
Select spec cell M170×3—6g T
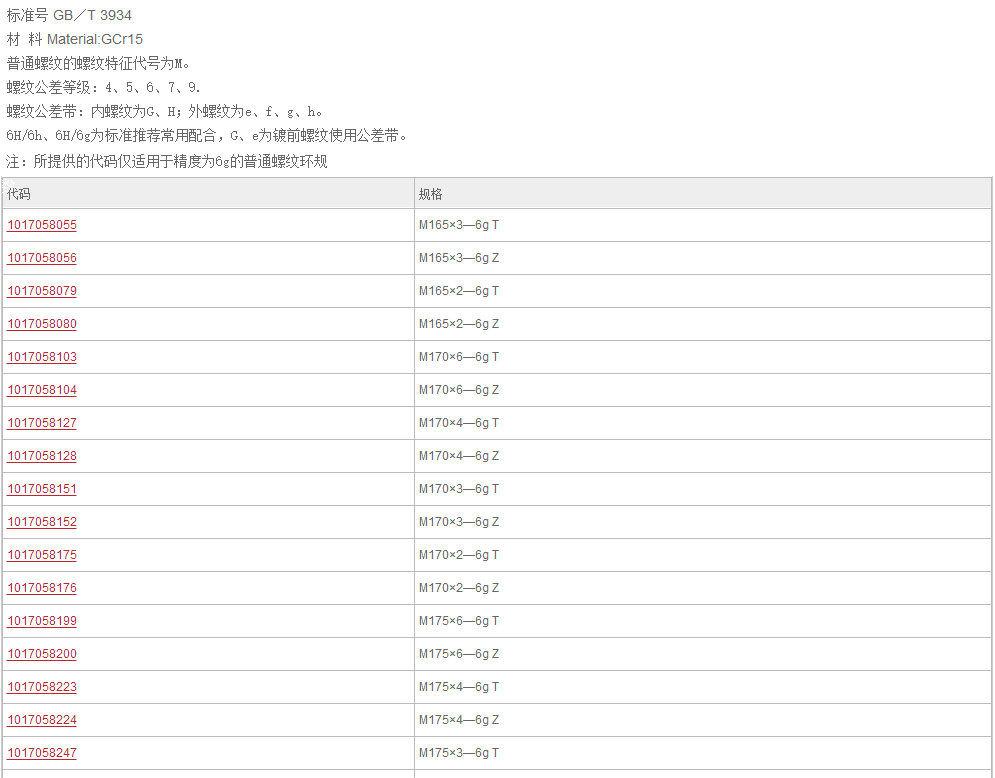coord(703,489)
